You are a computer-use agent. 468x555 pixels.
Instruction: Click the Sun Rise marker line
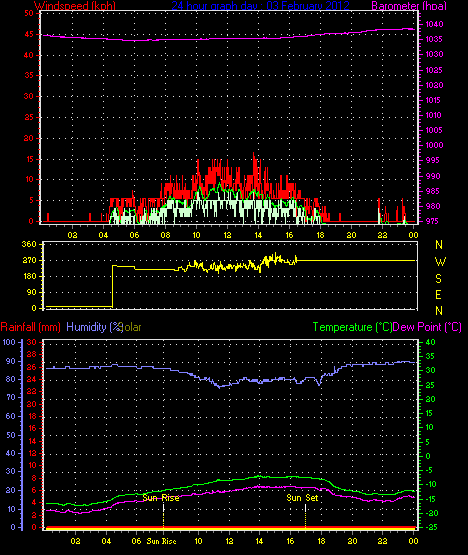pyautogui.click(x=163, y=515)
